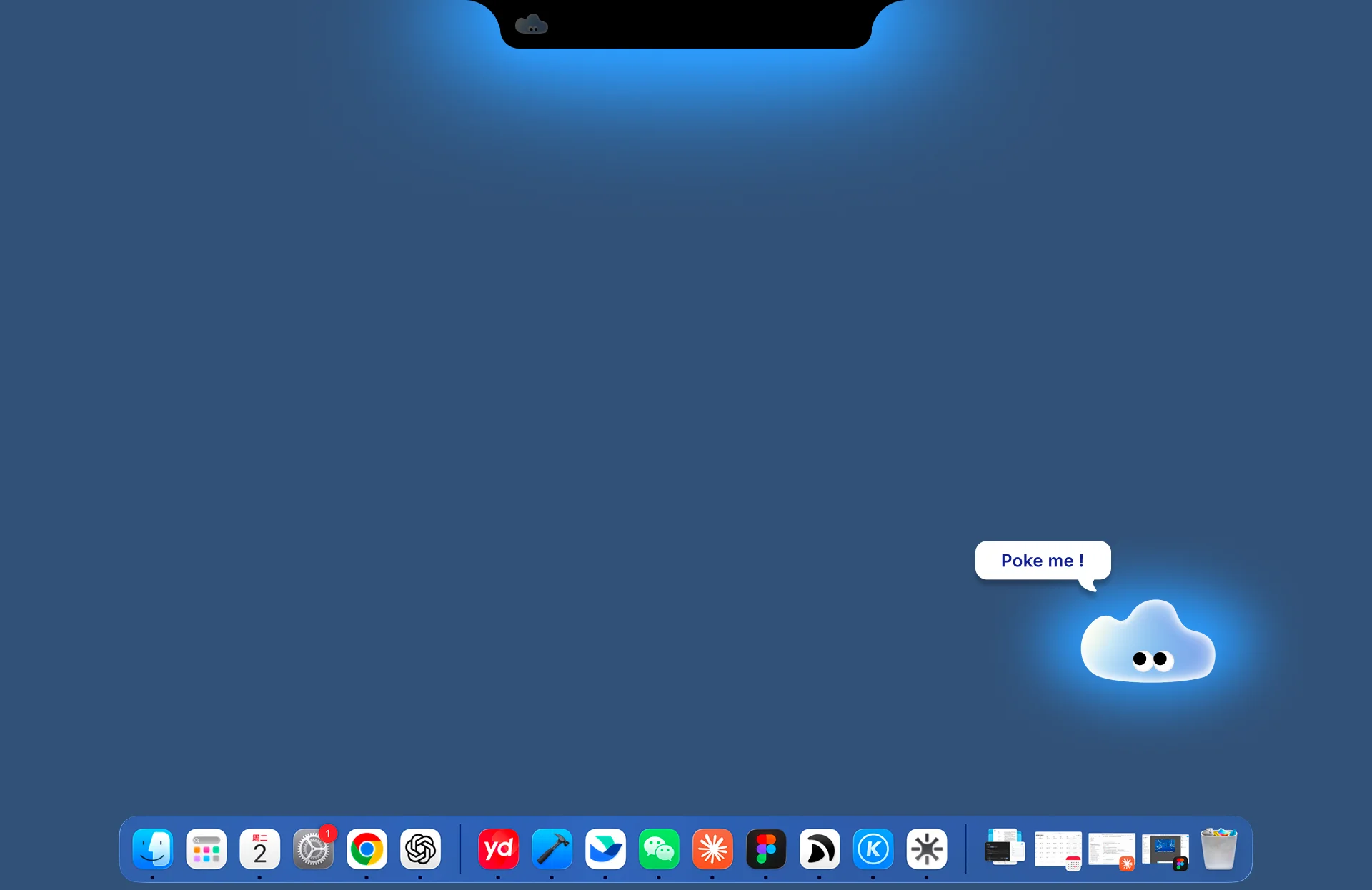The width and height of the screenshot is (1372, 890).
Task: Launch Google Chrome from the Dock
Action: 367,849
